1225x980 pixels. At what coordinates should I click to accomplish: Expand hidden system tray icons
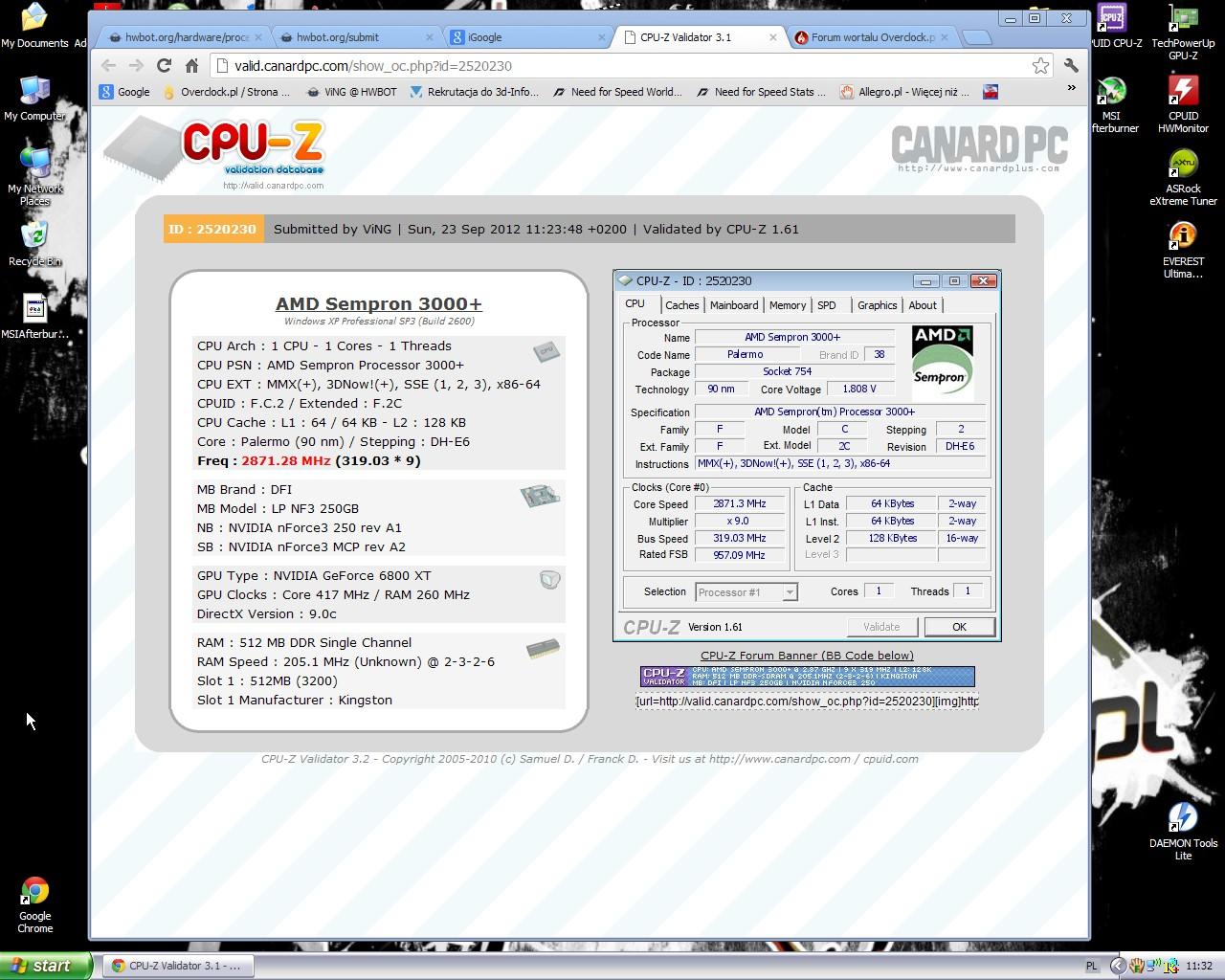[x=1117, y=966]
